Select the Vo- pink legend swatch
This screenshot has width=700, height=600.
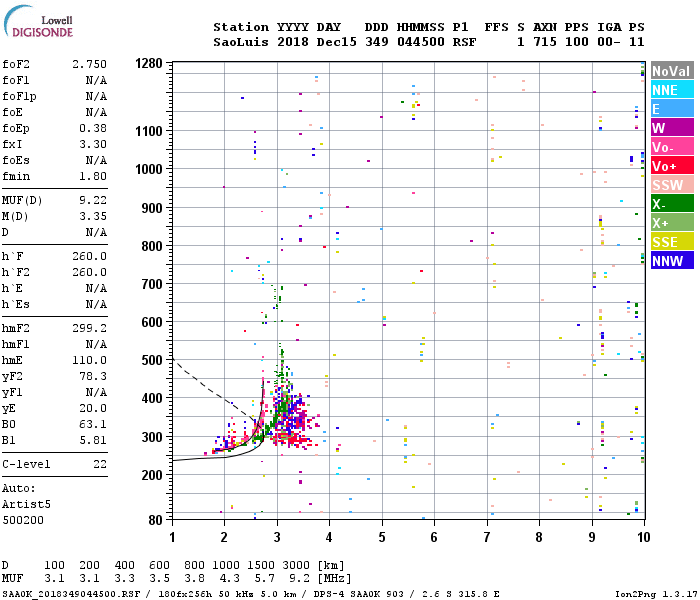672,147
